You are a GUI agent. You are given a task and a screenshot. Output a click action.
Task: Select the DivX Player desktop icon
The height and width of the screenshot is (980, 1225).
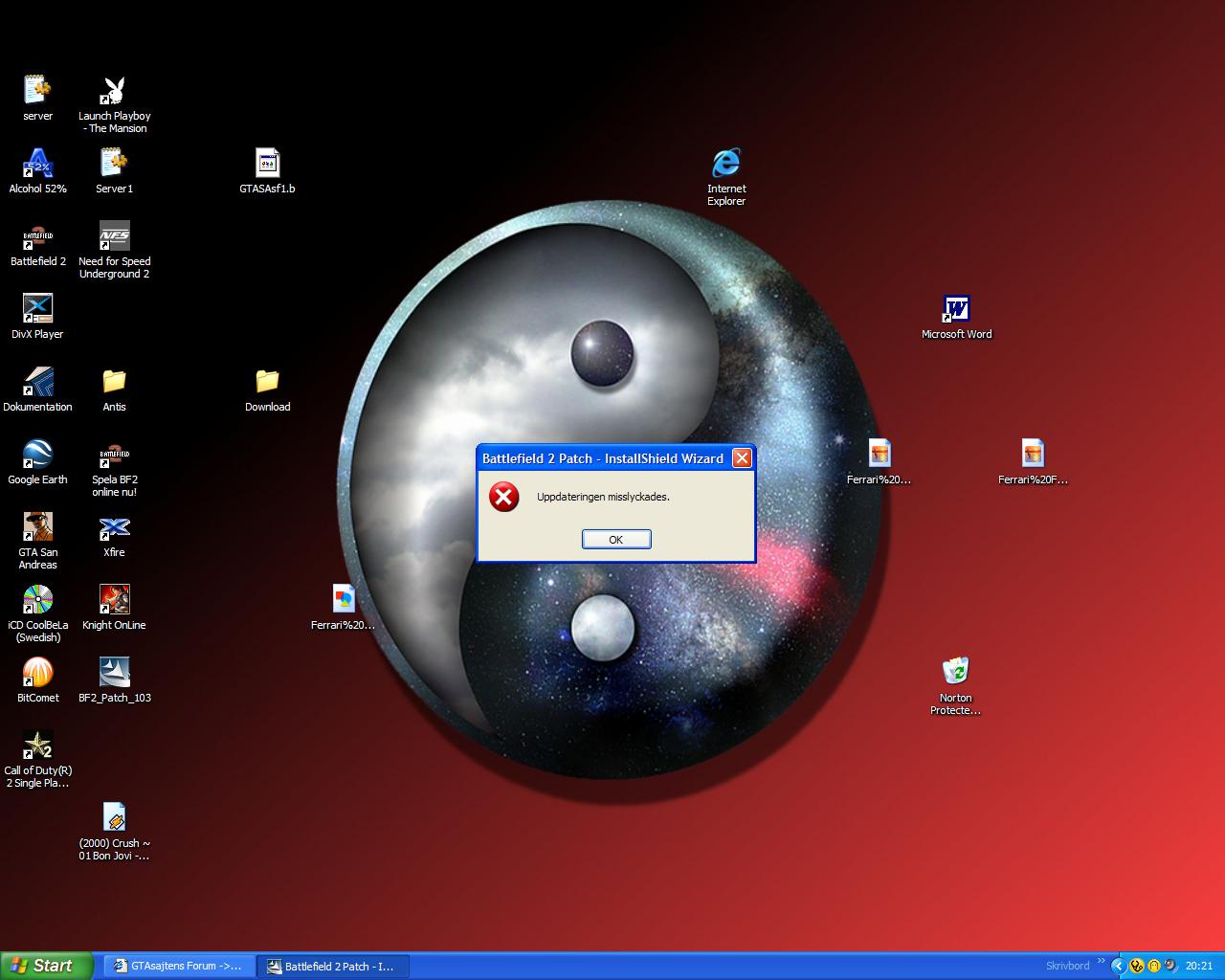(37, 316)
